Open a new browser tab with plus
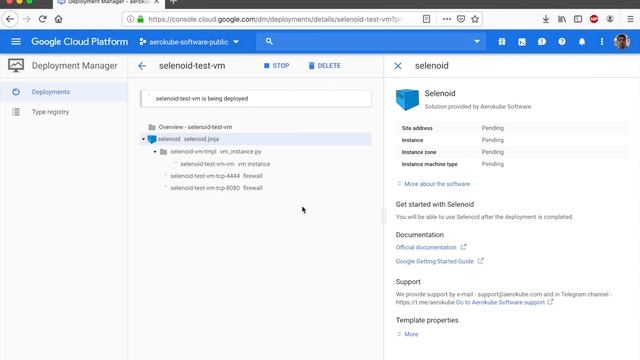This screenshot has width=640, height=360. click(173, 2)
